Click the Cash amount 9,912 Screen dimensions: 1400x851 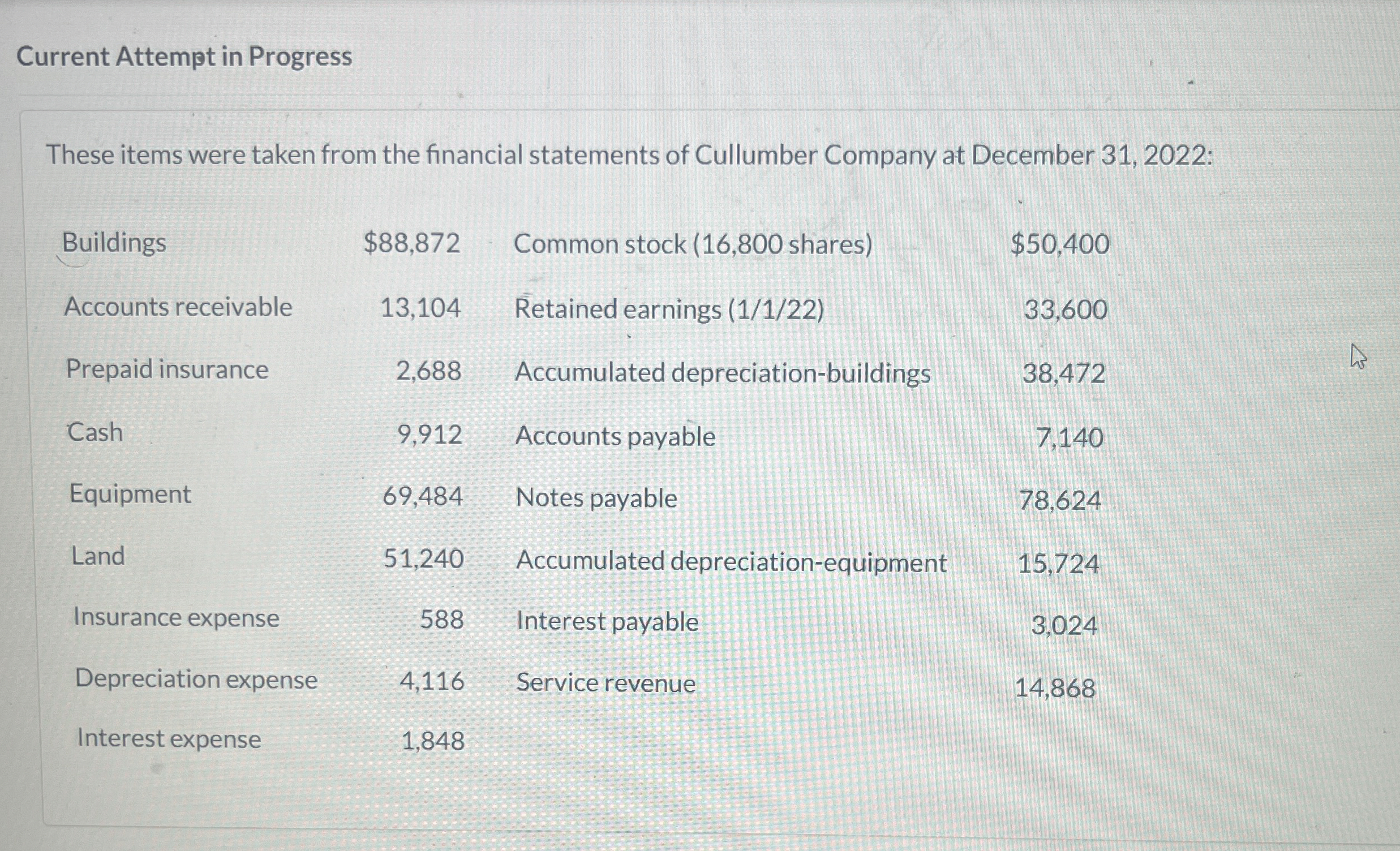[x=430, y=435]
